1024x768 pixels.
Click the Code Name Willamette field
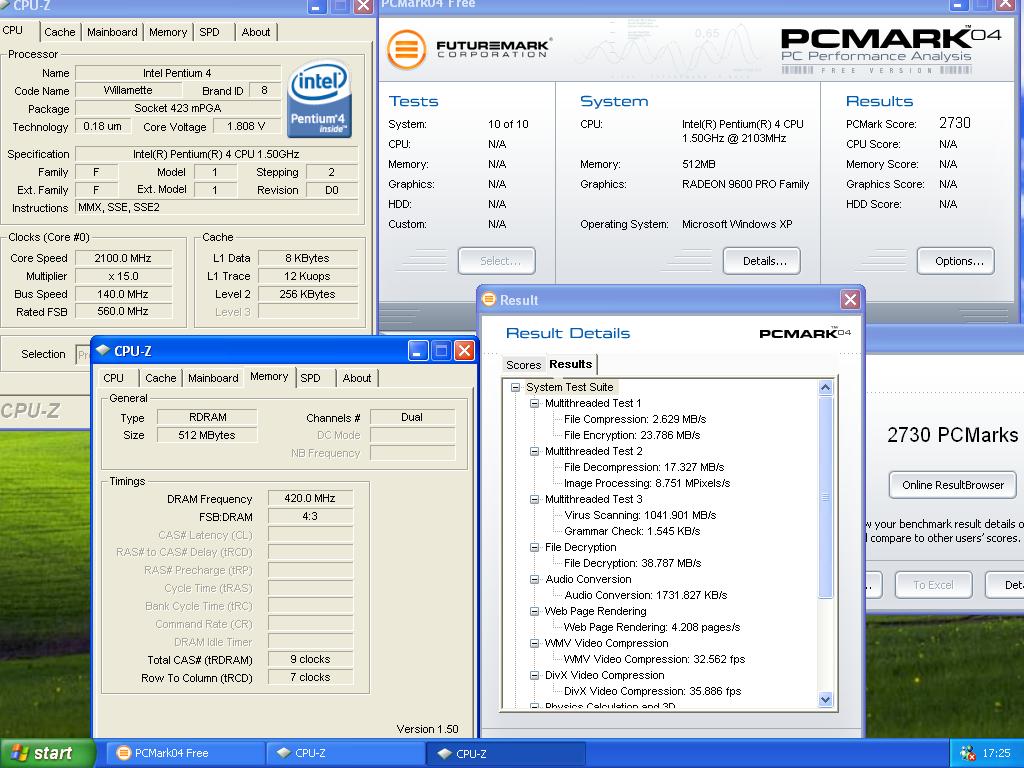[x=127, y=90]
